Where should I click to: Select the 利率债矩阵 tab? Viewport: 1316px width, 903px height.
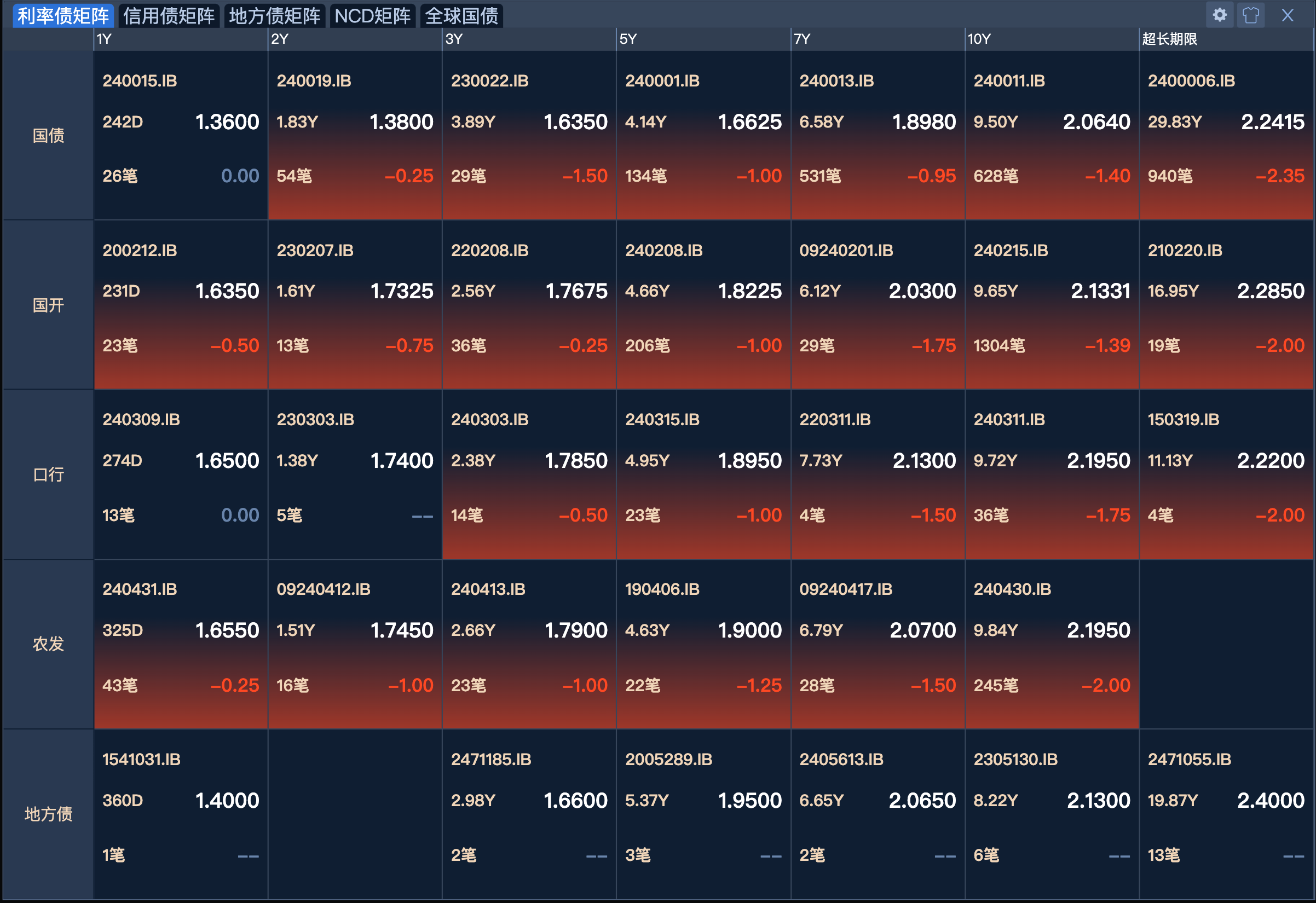tap(63, 15)
